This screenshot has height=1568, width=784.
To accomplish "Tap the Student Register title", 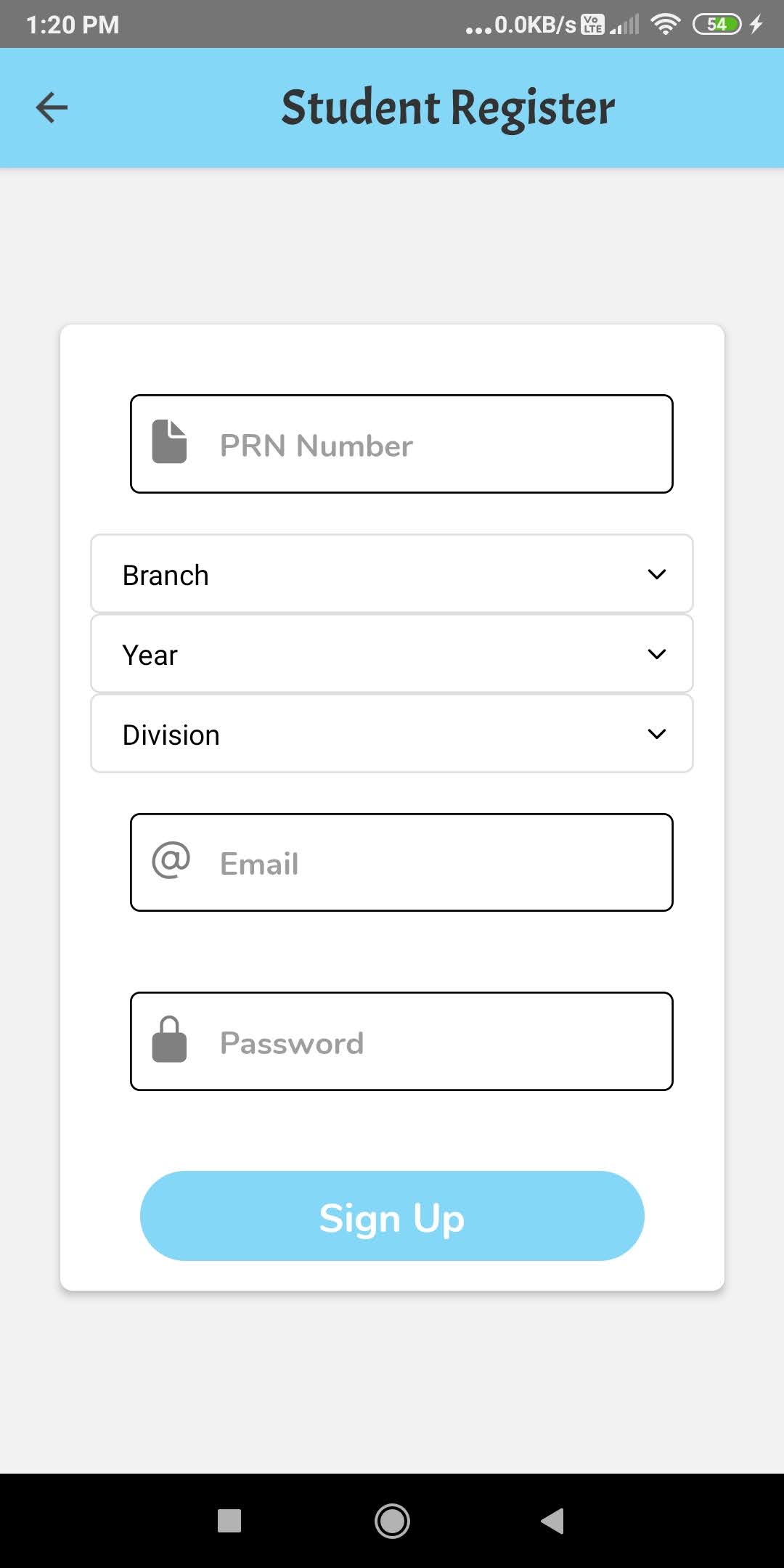I will click(x=448, y=107).
